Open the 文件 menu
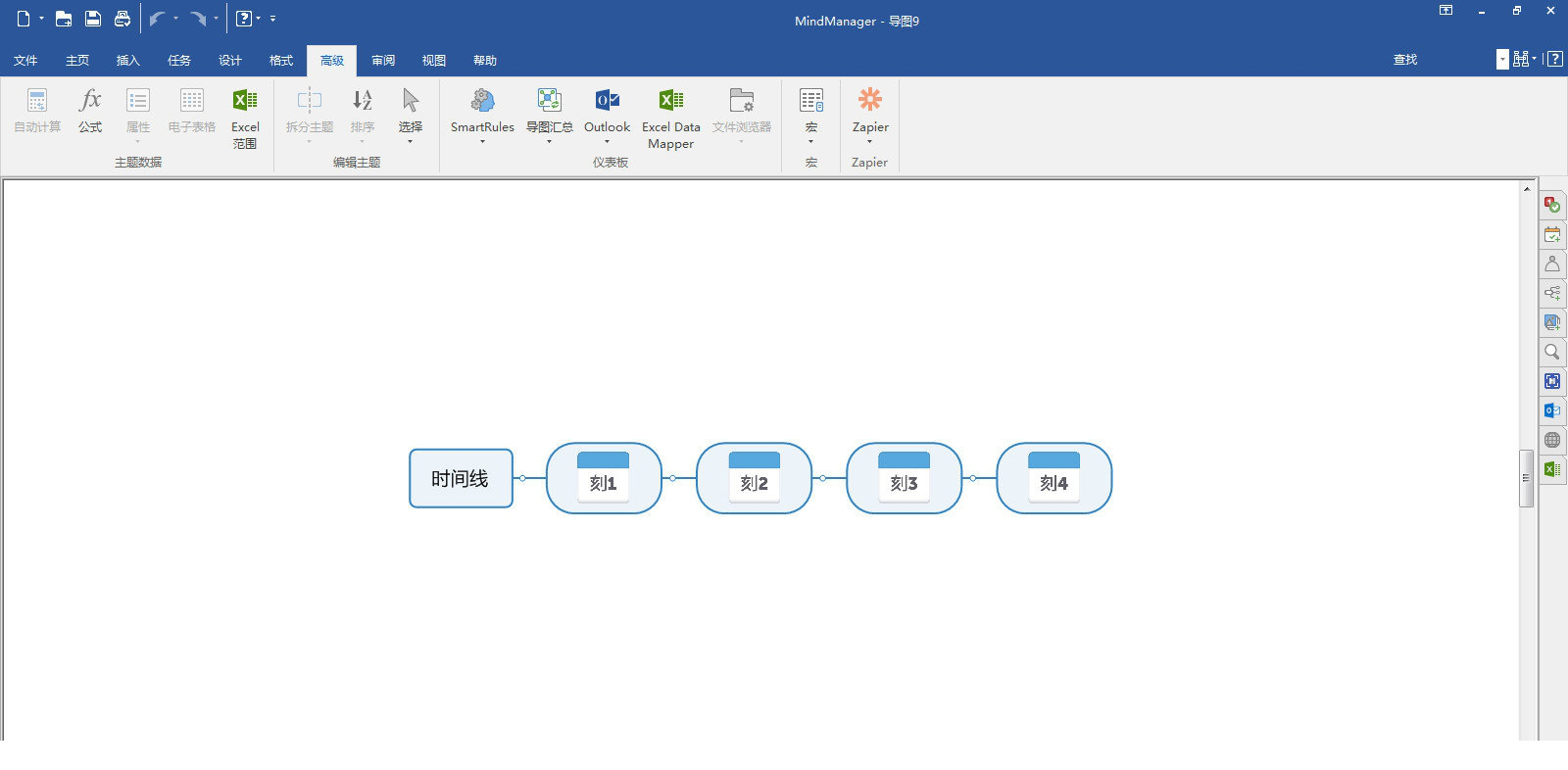The width and height of the screenshot is (1568, 770). [x=25, y=61]
